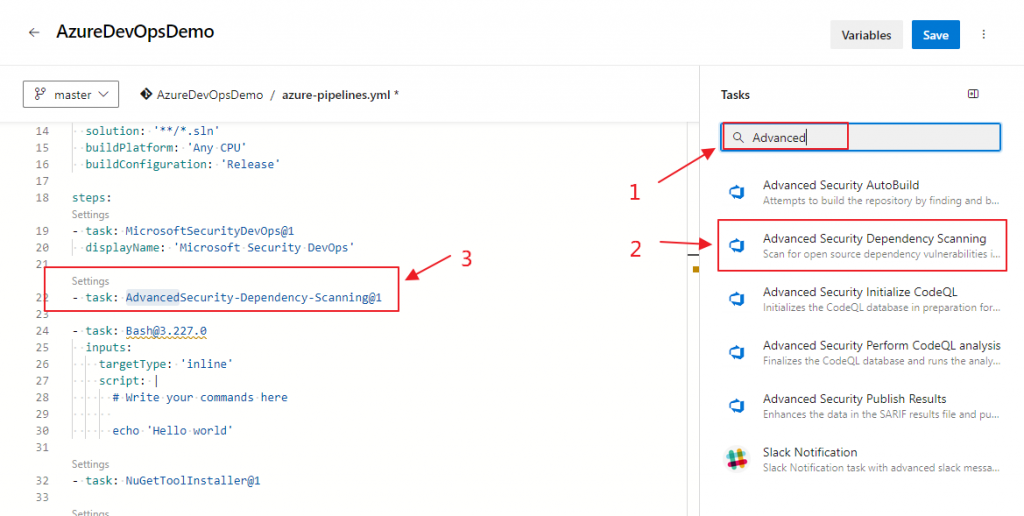1024x516 pixels.
Task: Click the steps: keyword in editor
Action: [x=91, y=197]
